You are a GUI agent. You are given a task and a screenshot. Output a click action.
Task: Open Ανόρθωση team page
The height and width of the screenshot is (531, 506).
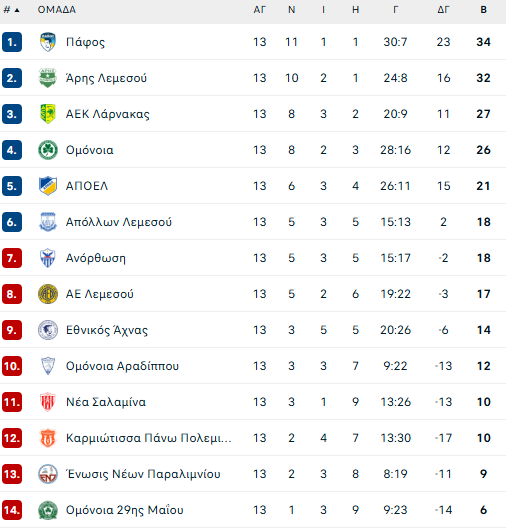(96, 258)
